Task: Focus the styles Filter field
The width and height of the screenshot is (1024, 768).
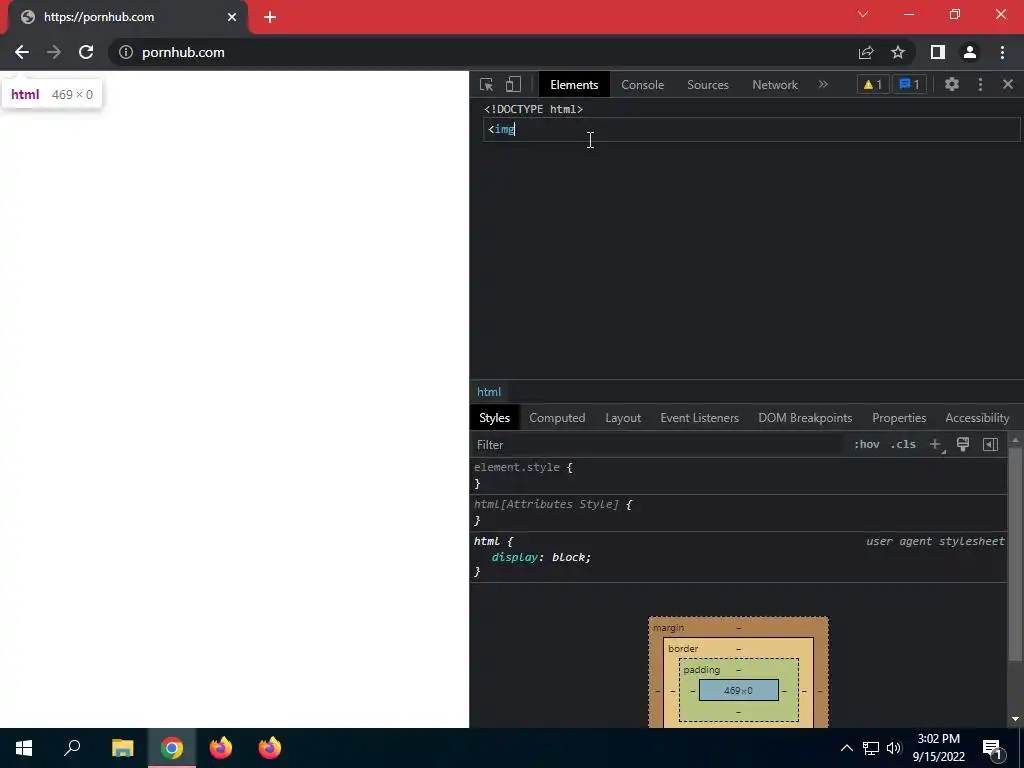Action: [658, 445]
